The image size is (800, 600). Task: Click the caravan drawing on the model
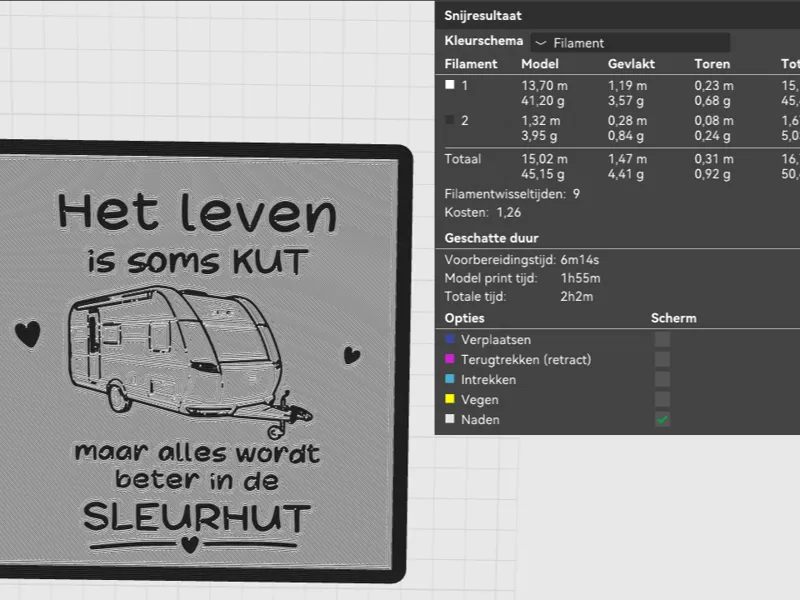point(189,360)
